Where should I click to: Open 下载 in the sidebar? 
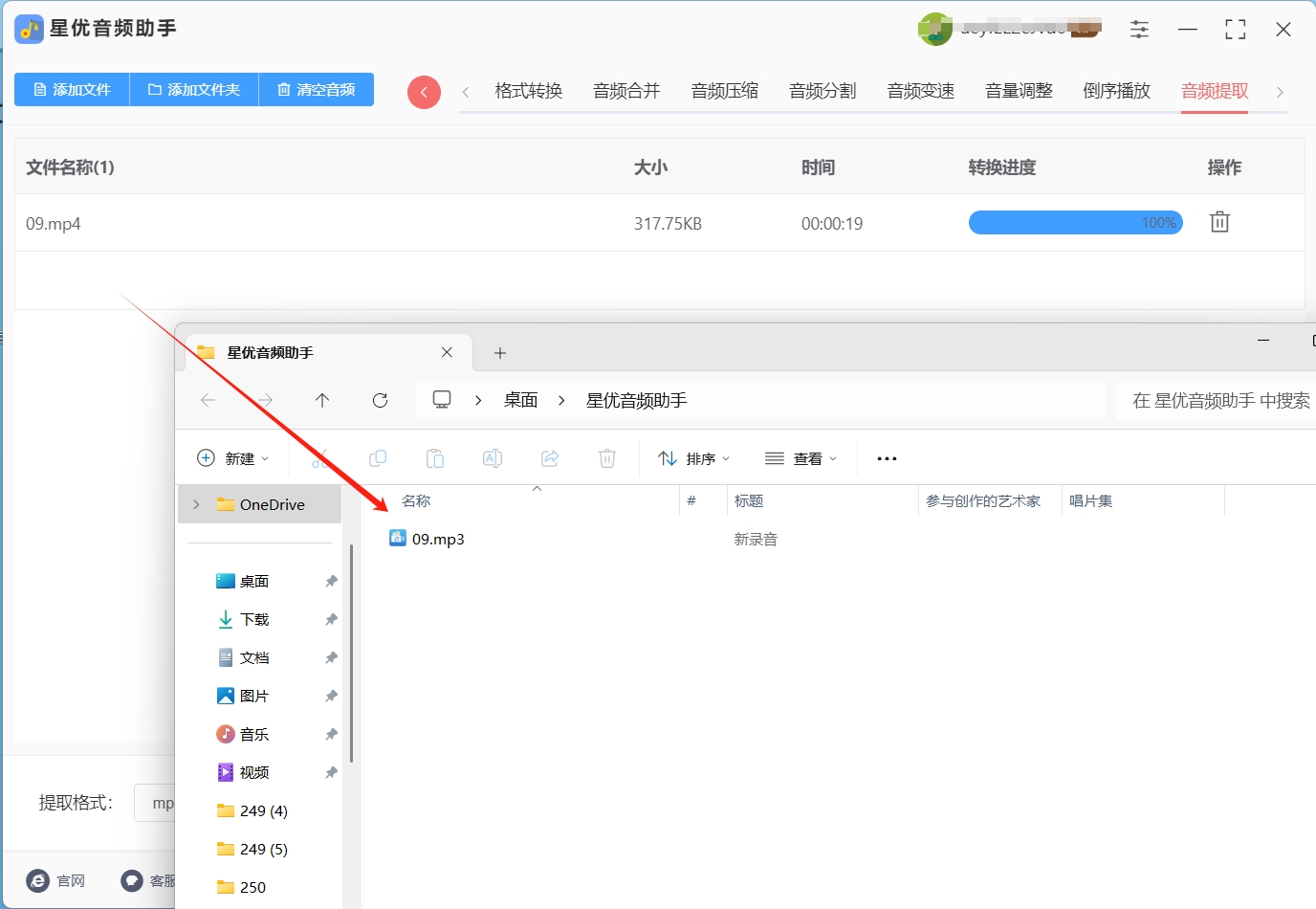tap(254, 619)
